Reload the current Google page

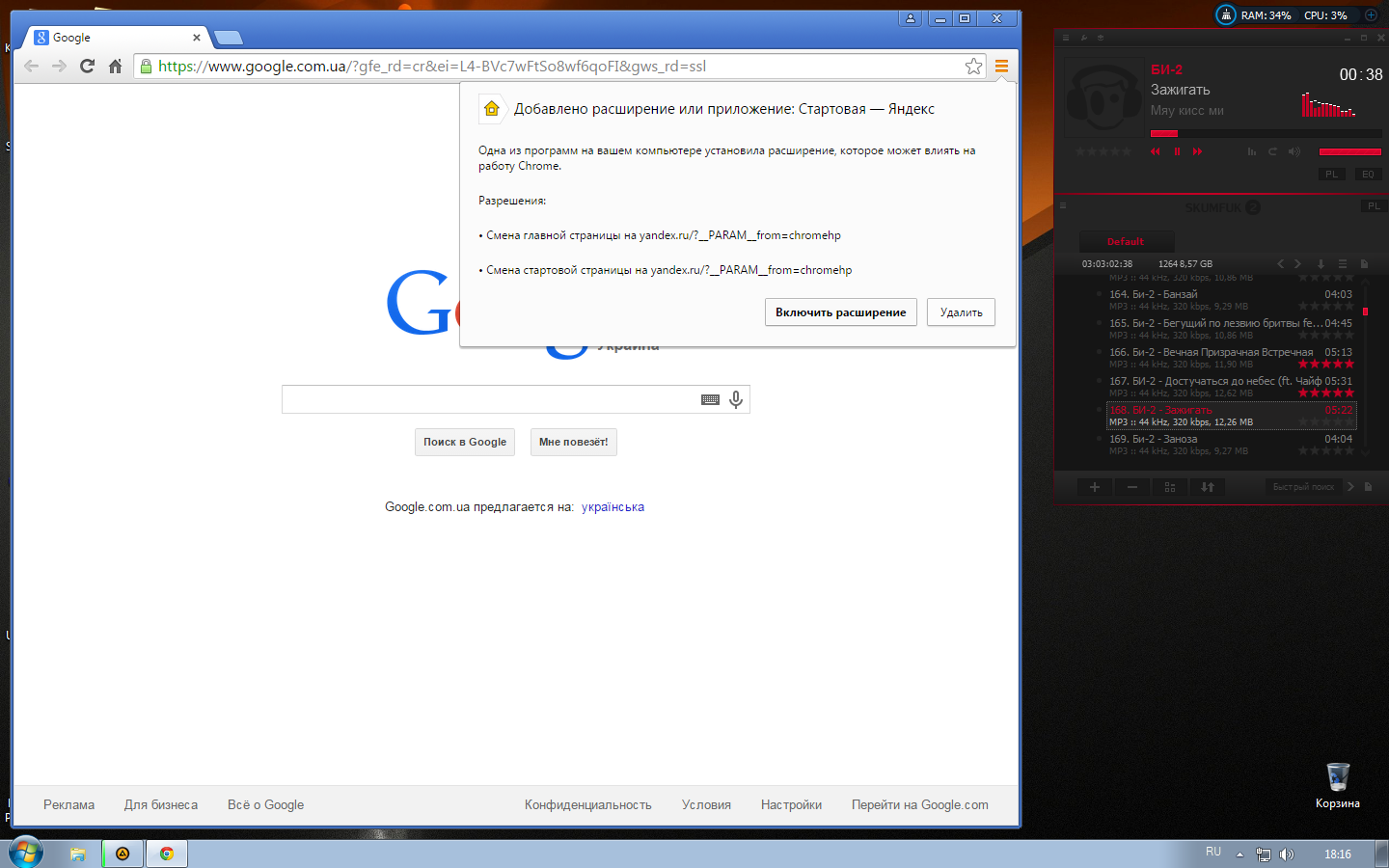(87, 67)
